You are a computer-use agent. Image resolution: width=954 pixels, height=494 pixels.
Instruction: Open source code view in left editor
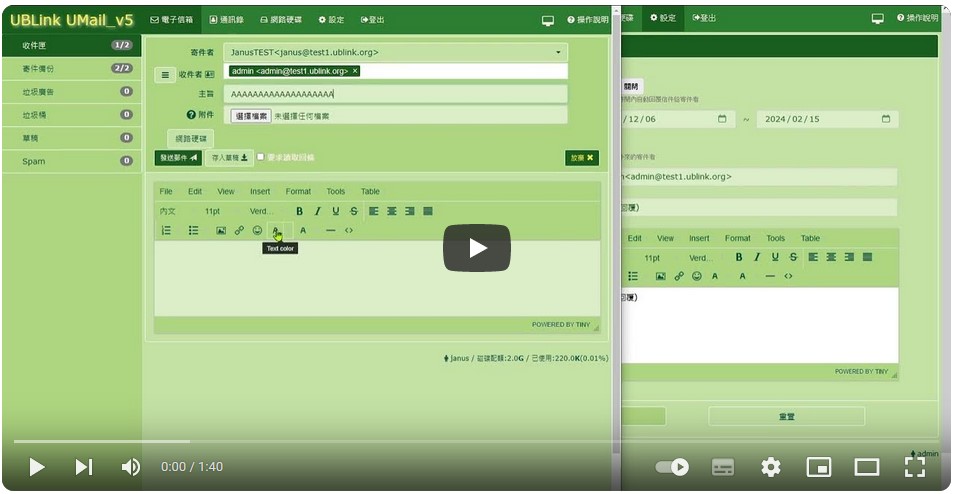tap(349, 231)
